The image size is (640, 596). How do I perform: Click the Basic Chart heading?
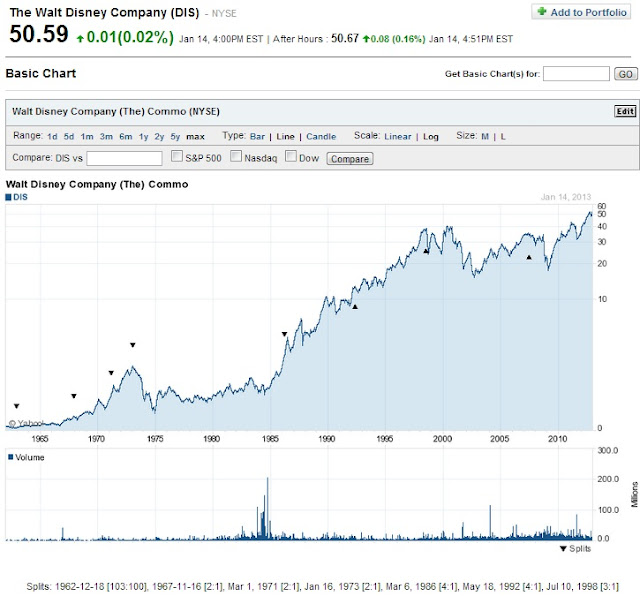[x=41, y=73]
